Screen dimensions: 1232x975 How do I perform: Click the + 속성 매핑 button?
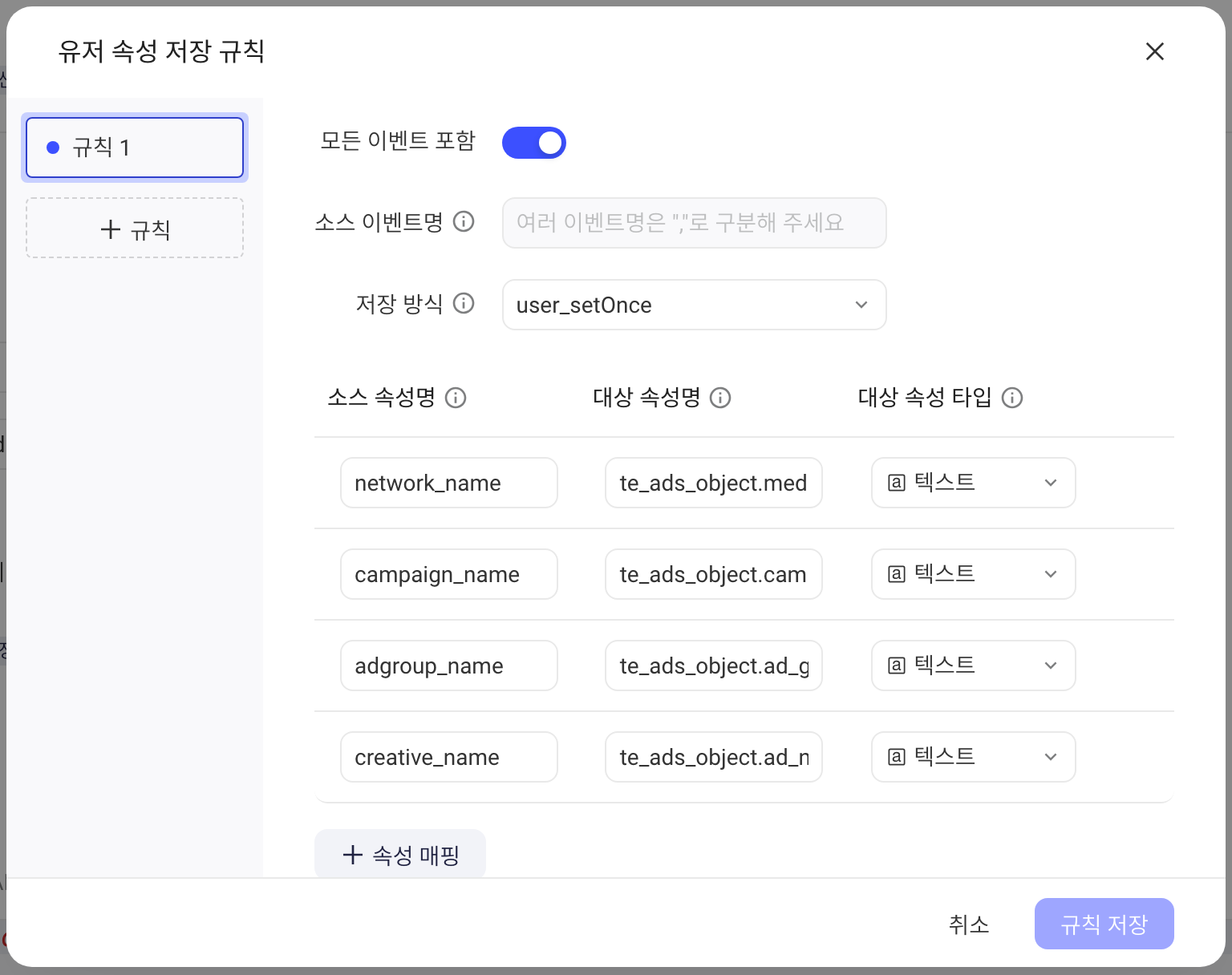[x=400, y=855]
